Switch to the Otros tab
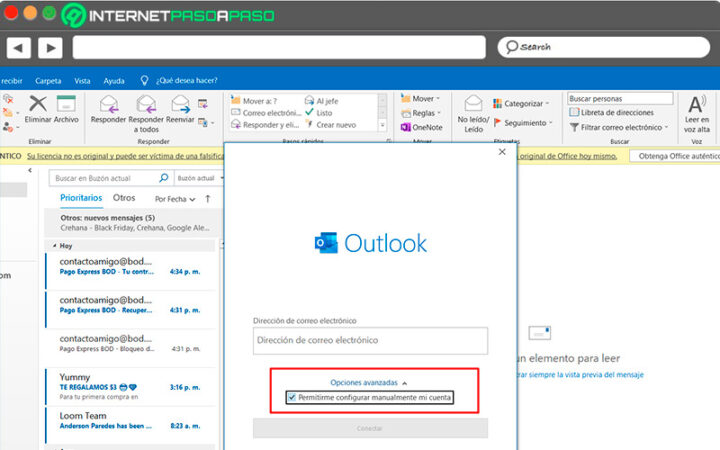The image size is (720, 450). point(124,198)
